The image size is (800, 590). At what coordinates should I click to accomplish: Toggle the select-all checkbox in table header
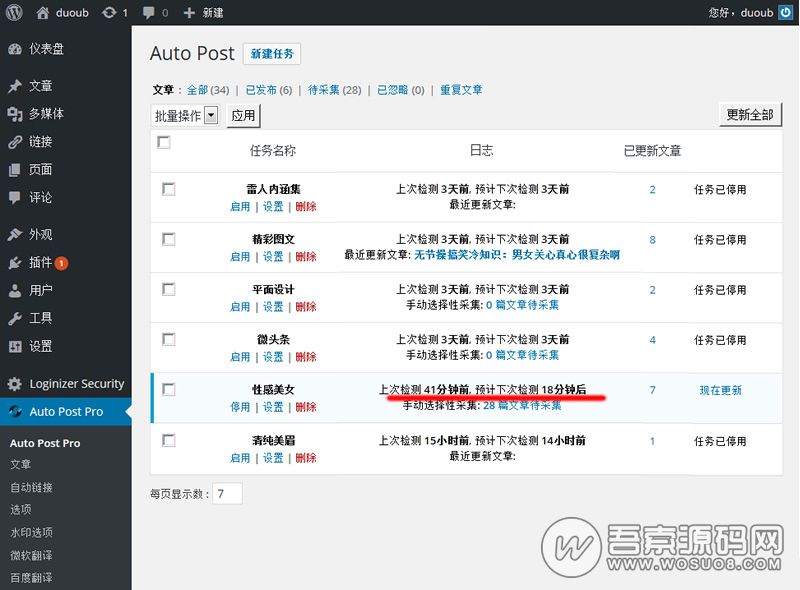164,142
